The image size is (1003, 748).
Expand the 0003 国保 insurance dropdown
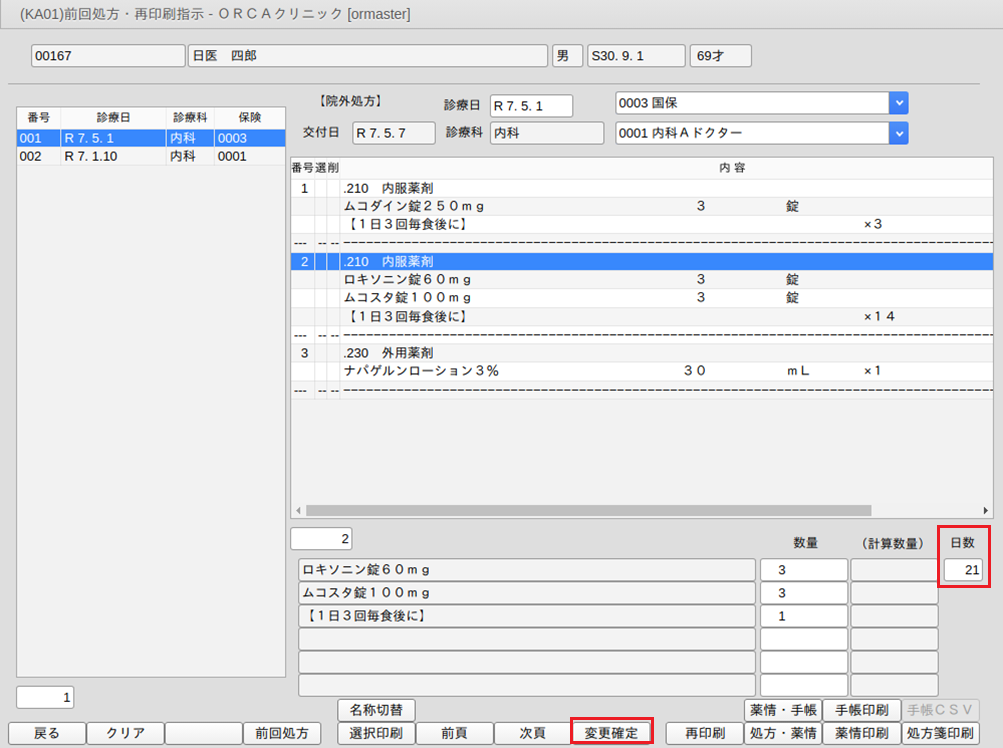899,103
